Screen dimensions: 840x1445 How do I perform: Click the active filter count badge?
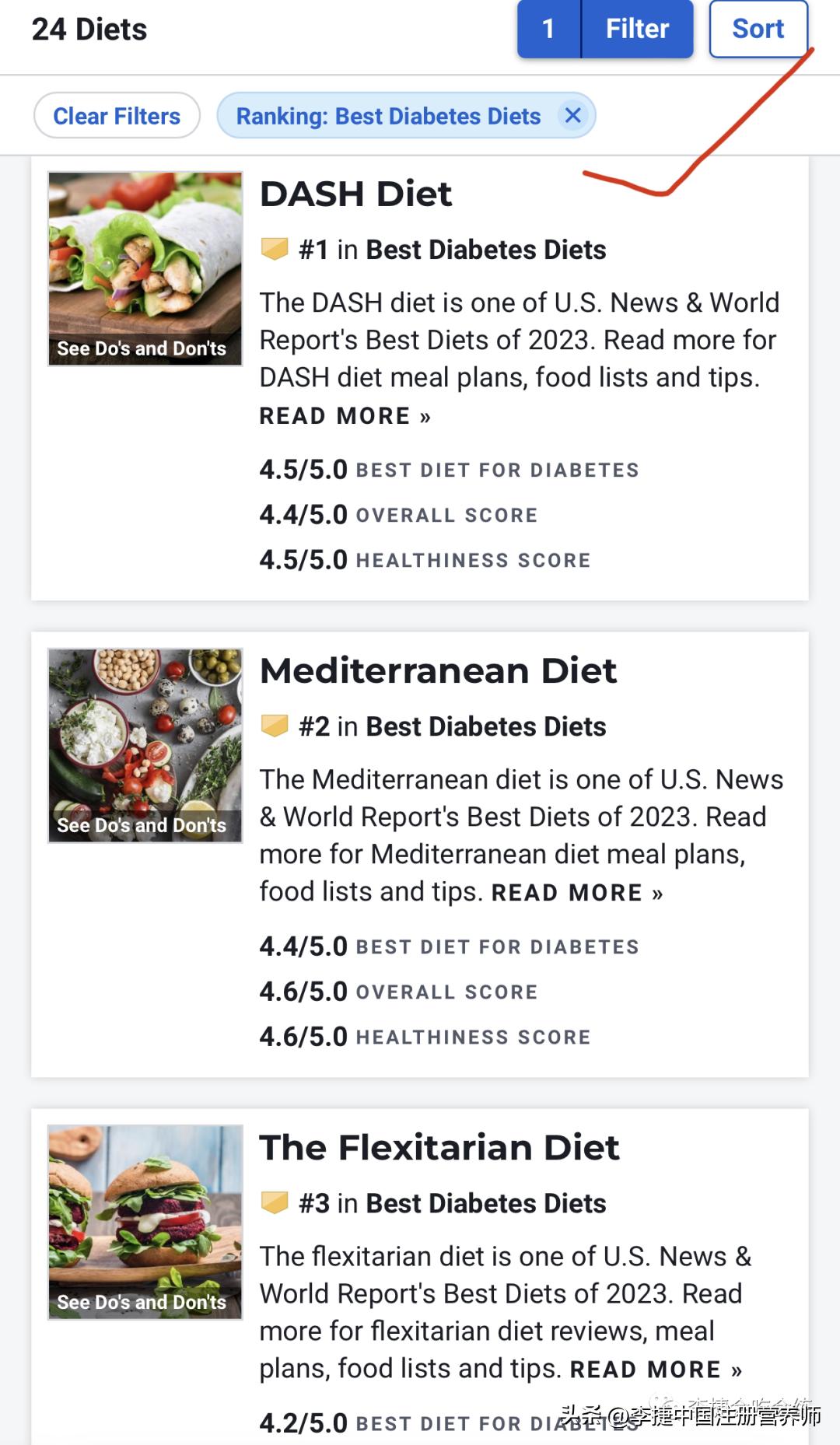548,30
